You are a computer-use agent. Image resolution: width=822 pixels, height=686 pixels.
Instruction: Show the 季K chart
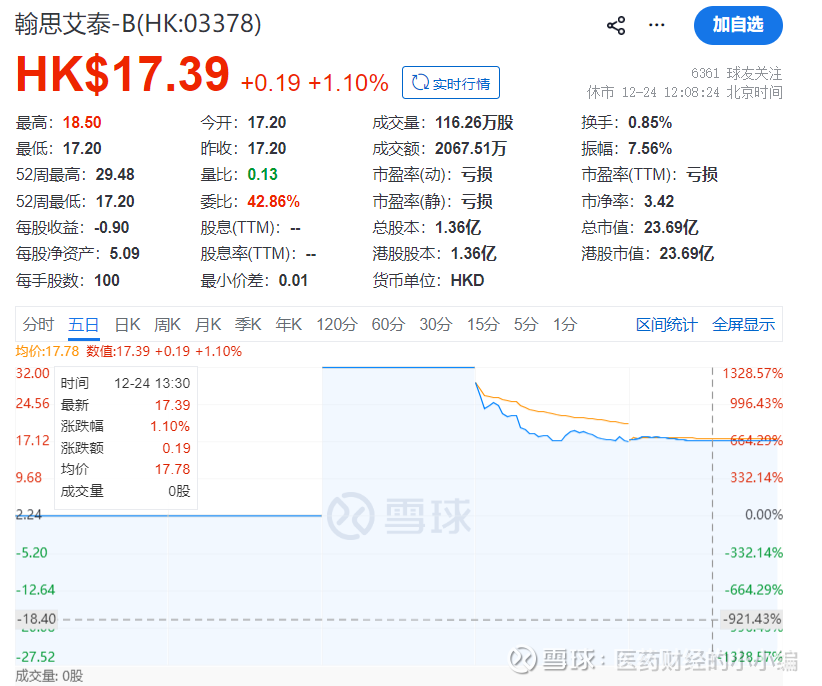(x=248, y=324)
